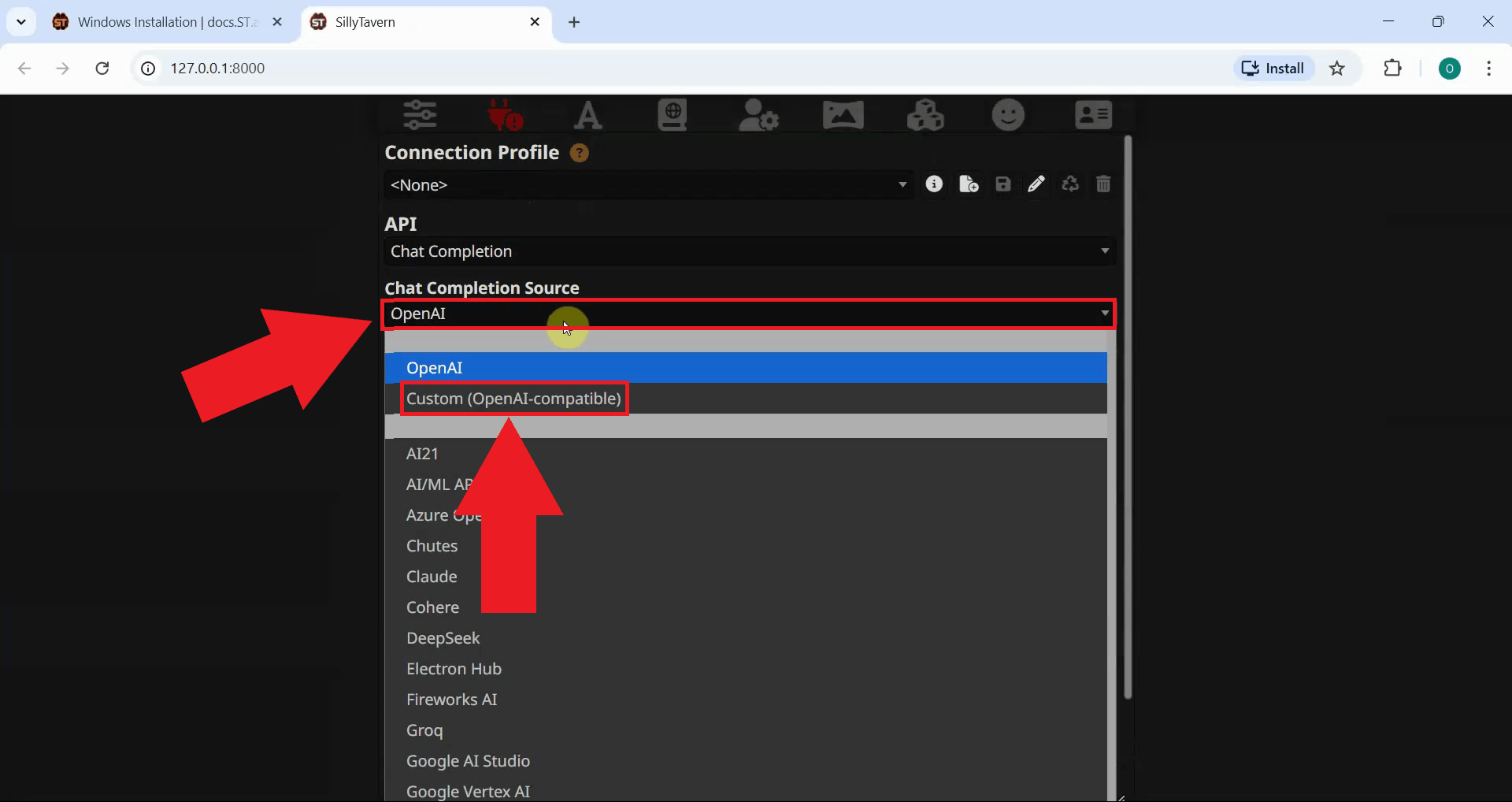Open the API Connections plug icon

(x=504, y=114)
